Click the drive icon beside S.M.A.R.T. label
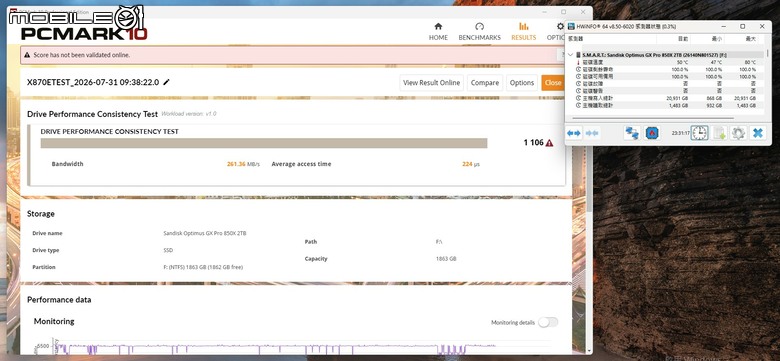The height and width of the screenshot is (361, 780). pos(578,55)
